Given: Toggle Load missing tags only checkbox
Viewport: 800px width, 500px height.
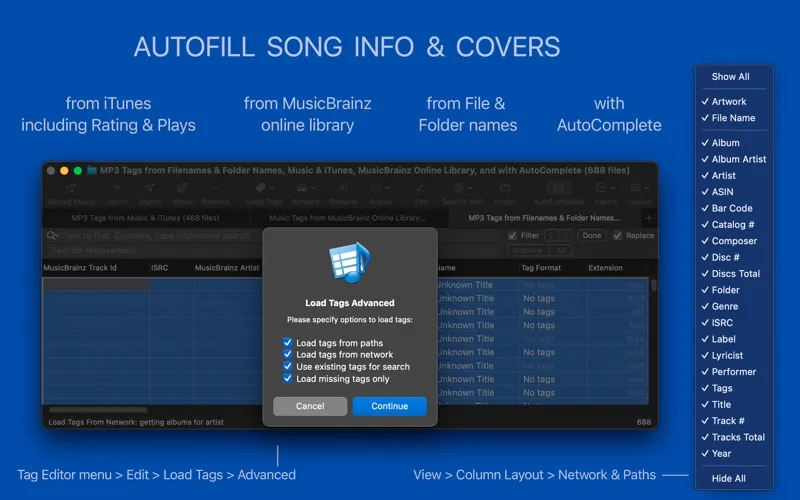Looking at the screenshot, I should click(288, 379).
